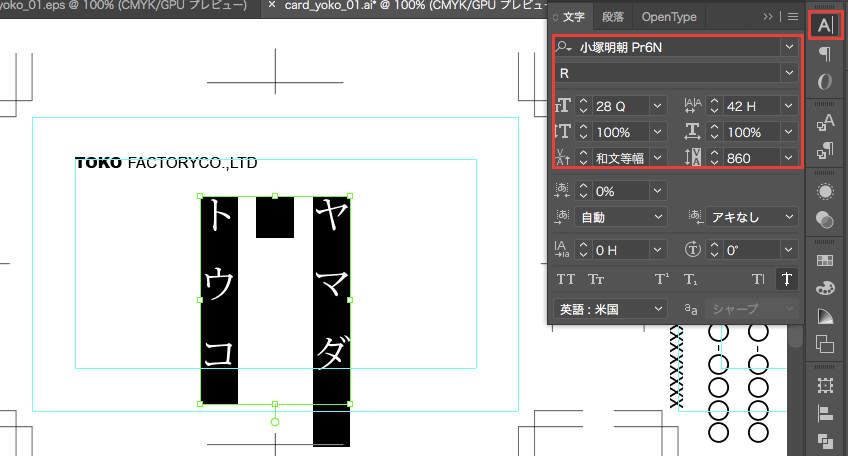Click the double-arrow collapse panel button
Viewport: 848px width, 456px height.
(768, 17)
